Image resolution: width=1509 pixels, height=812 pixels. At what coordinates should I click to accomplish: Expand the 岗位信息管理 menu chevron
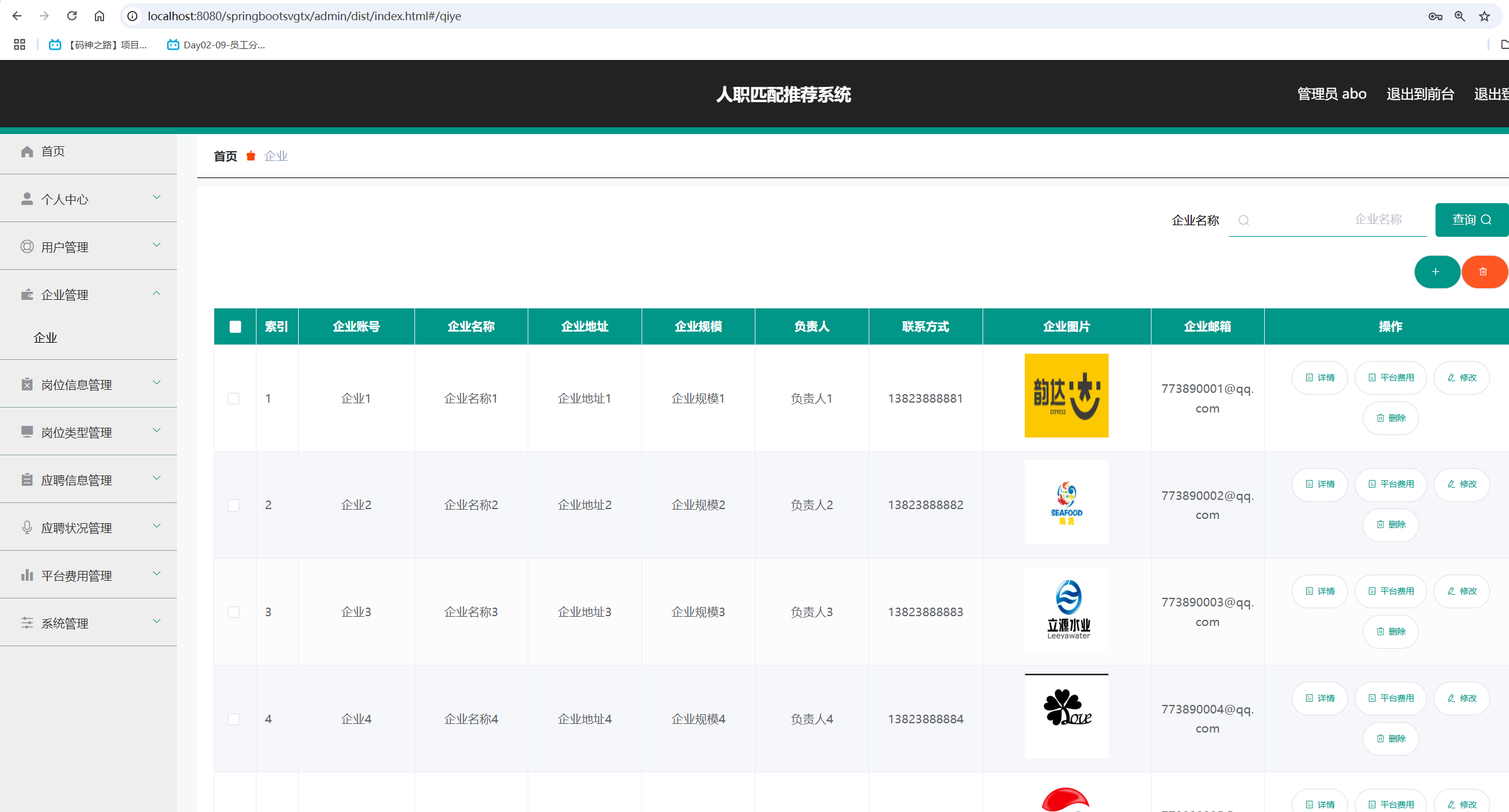[x=157, y=383]
